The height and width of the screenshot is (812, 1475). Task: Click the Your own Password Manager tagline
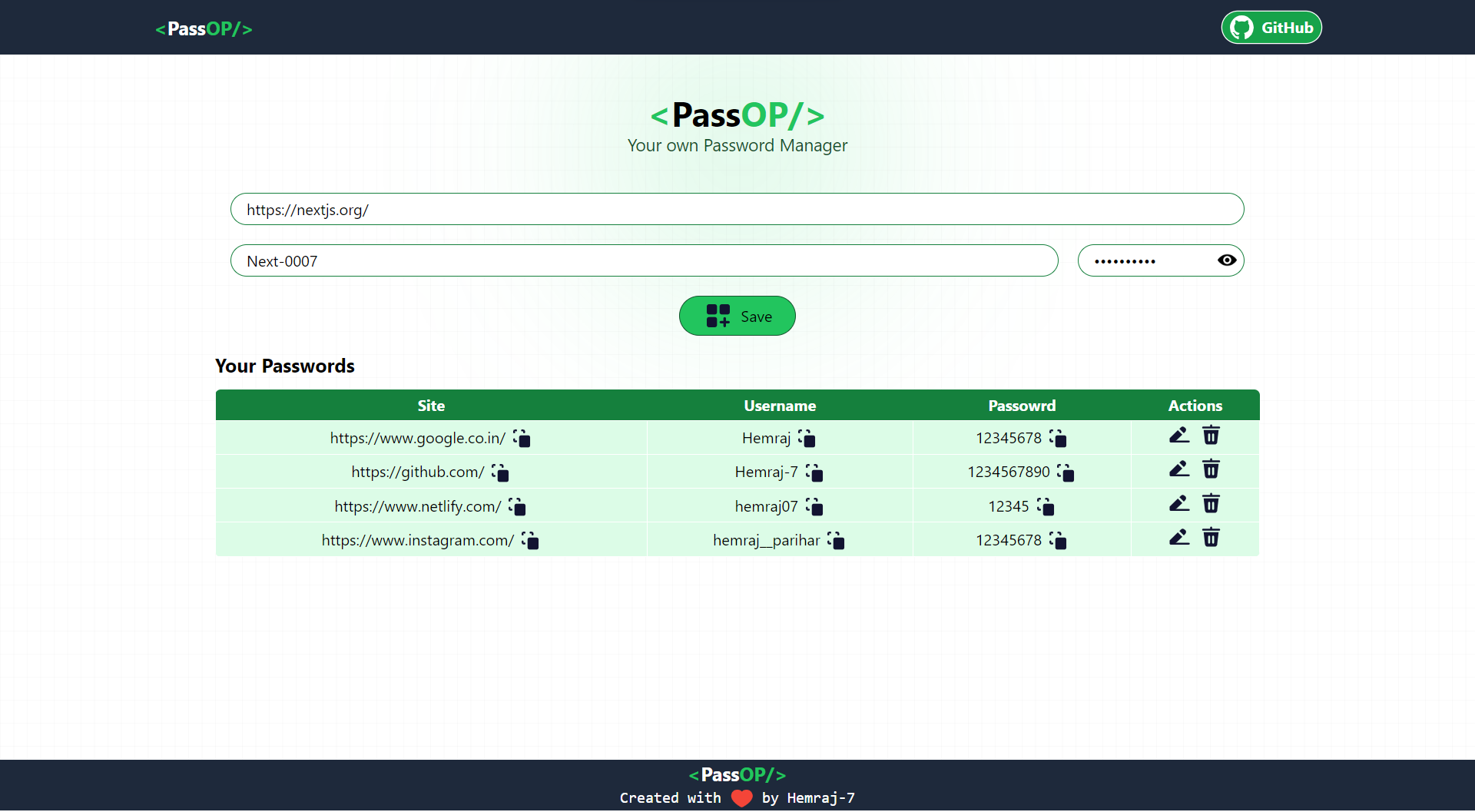coord(737,145)
